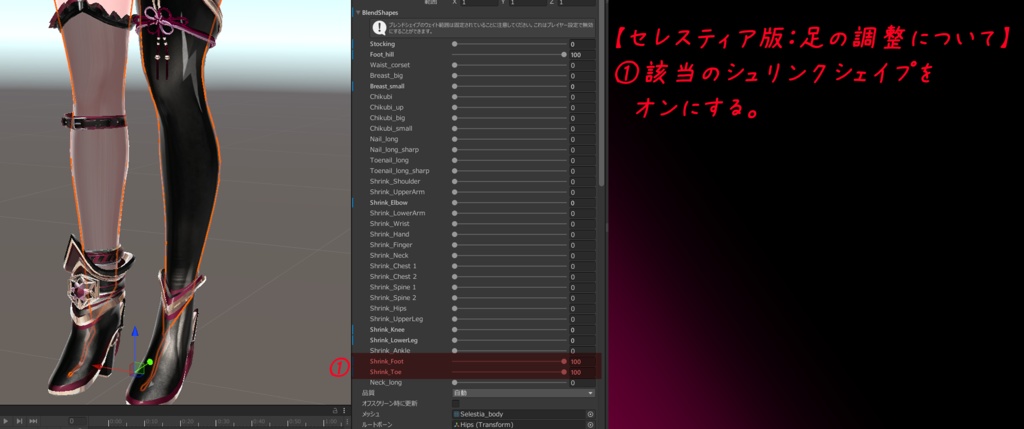Click the Breast_big slider
This screenshot has width=1024, height=429.
click(x=509, y=76)
